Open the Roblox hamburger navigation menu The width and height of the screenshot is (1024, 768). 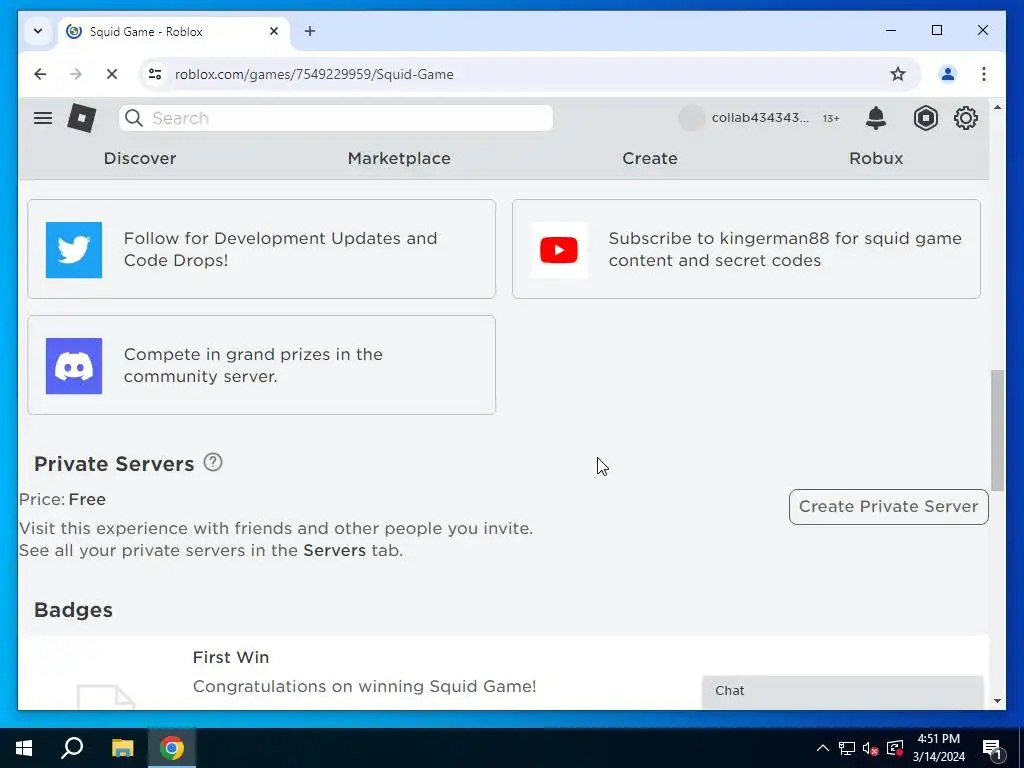[43, 118]
